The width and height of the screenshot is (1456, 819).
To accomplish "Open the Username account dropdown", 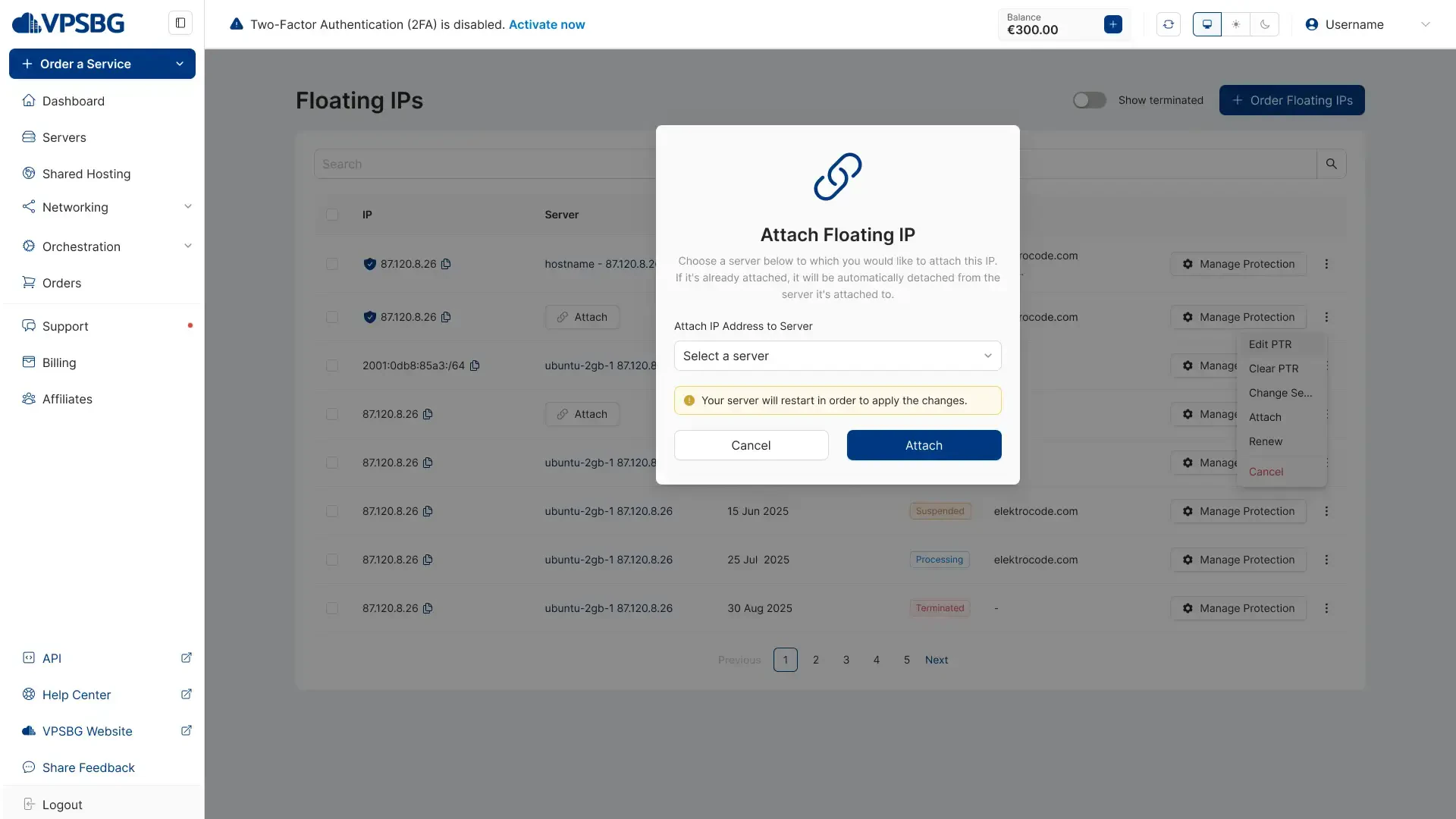I will click(1367, 24).
